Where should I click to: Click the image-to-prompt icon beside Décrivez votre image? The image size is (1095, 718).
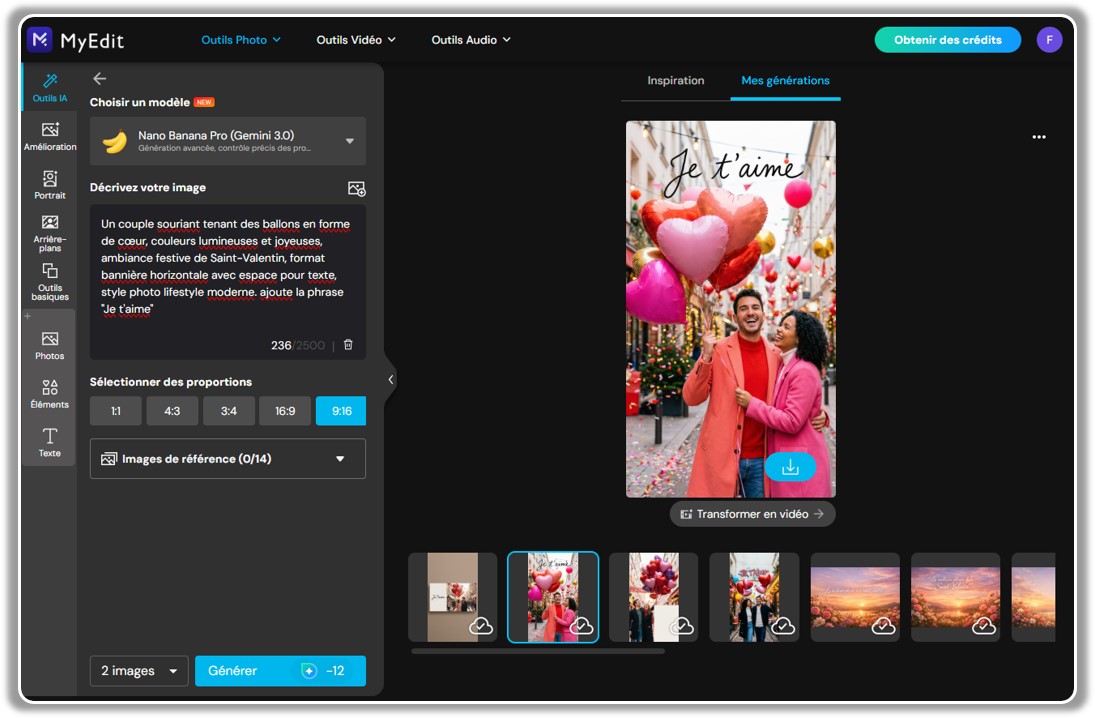tap(356, 188)
